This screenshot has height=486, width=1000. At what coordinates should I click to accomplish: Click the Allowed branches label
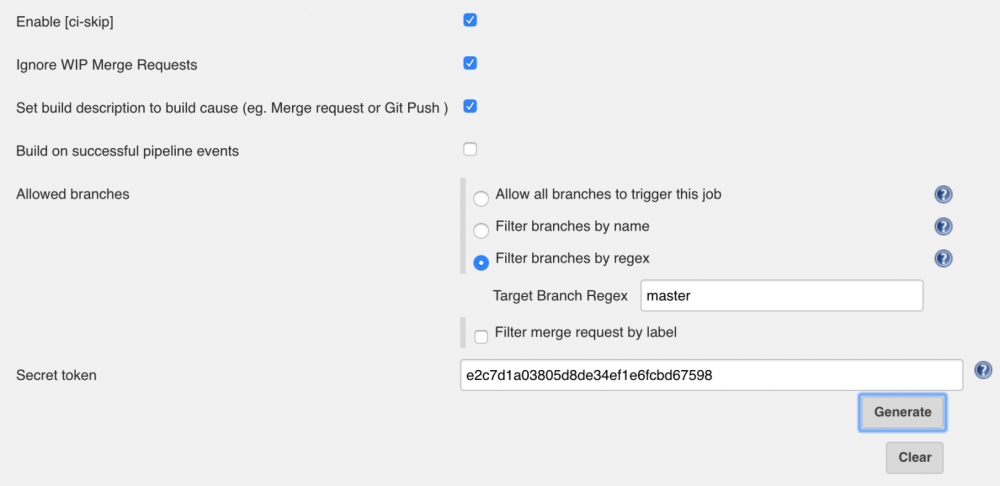[x=73, y=194]
